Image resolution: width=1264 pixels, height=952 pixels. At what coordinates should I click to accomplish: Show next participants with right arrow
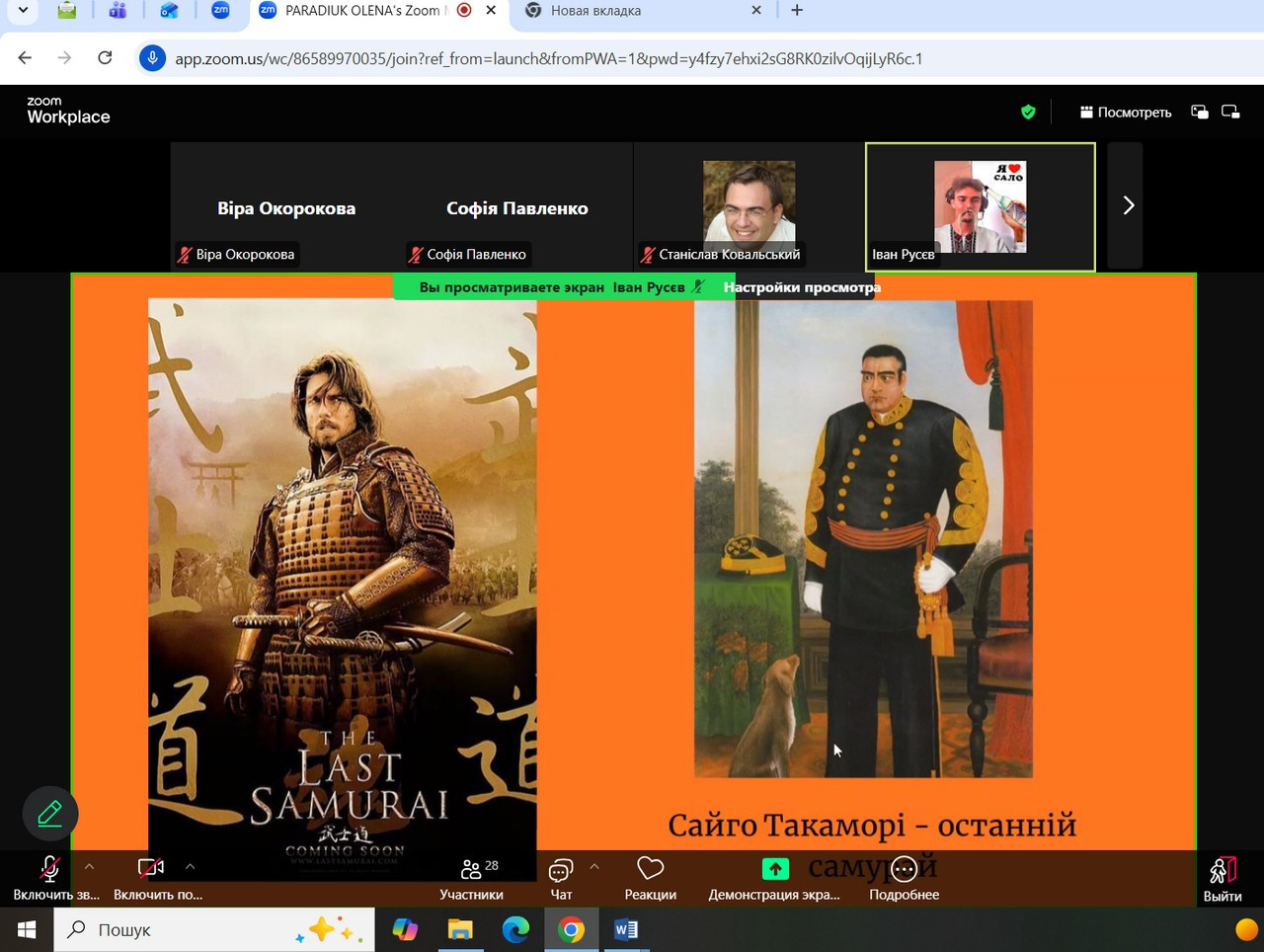(1127, 205)
